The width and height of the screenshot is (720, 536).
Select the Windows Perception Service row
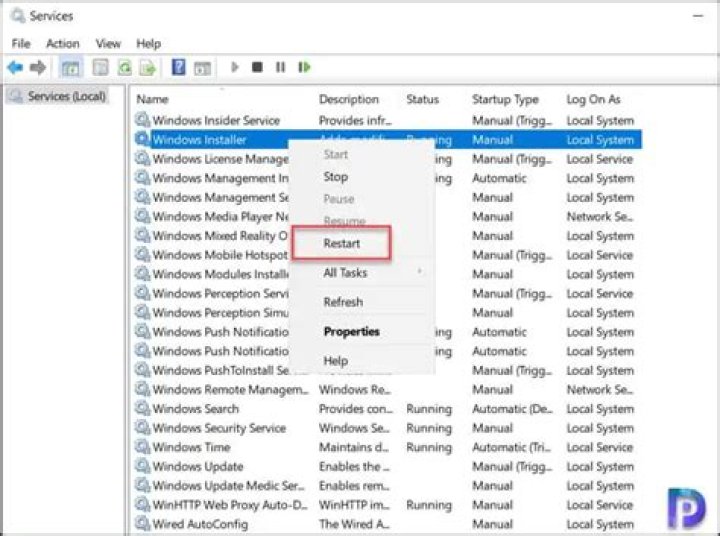(386, 293)
